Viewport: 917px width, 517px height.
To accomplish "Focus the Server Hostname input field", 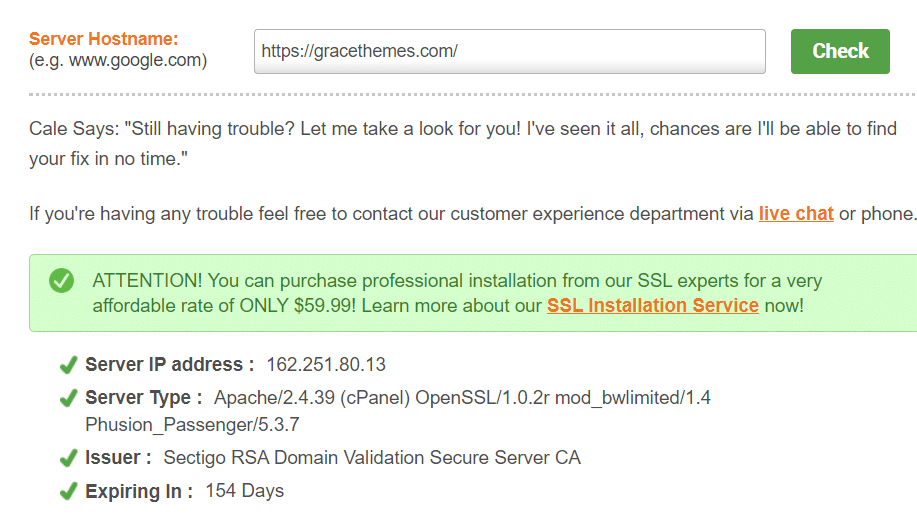I will click(x=509, y=51).
